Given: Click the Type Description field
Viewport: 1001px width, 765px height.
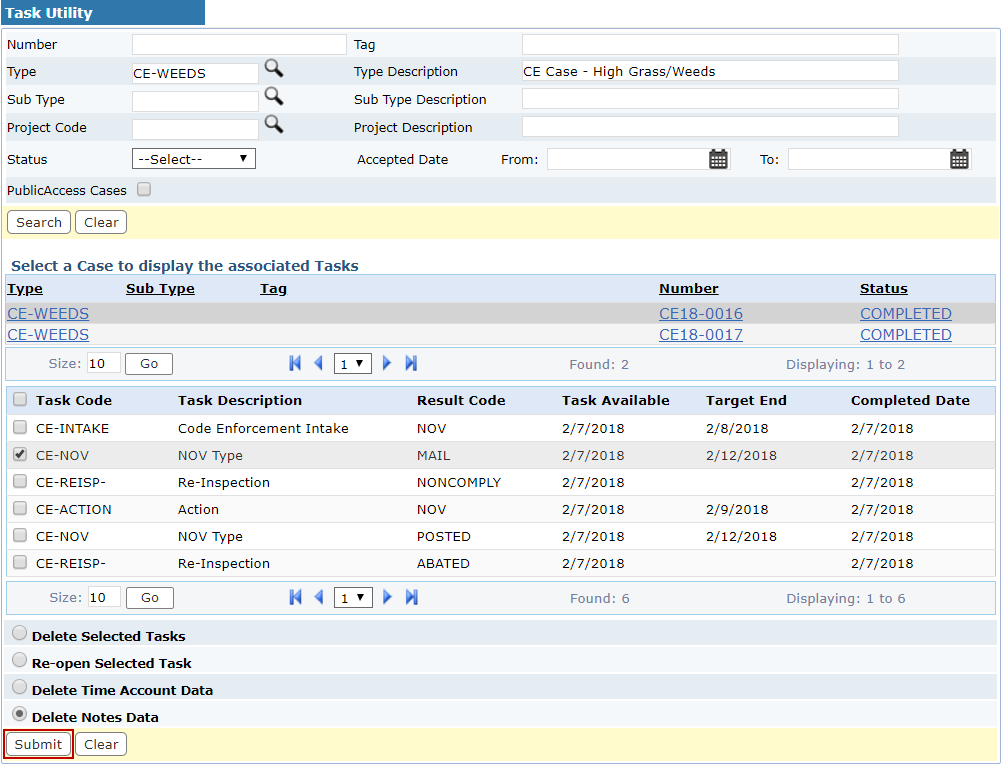Looking at the screenshot, I should (710, 71).
